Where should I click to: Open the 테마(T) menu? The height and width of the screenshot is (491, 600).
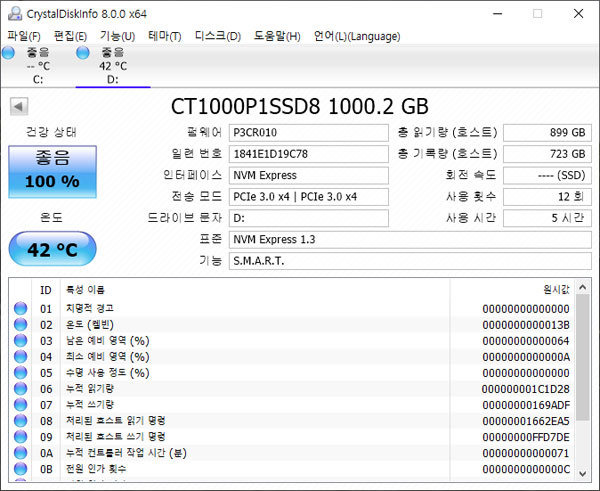click(x=165, y=36)
